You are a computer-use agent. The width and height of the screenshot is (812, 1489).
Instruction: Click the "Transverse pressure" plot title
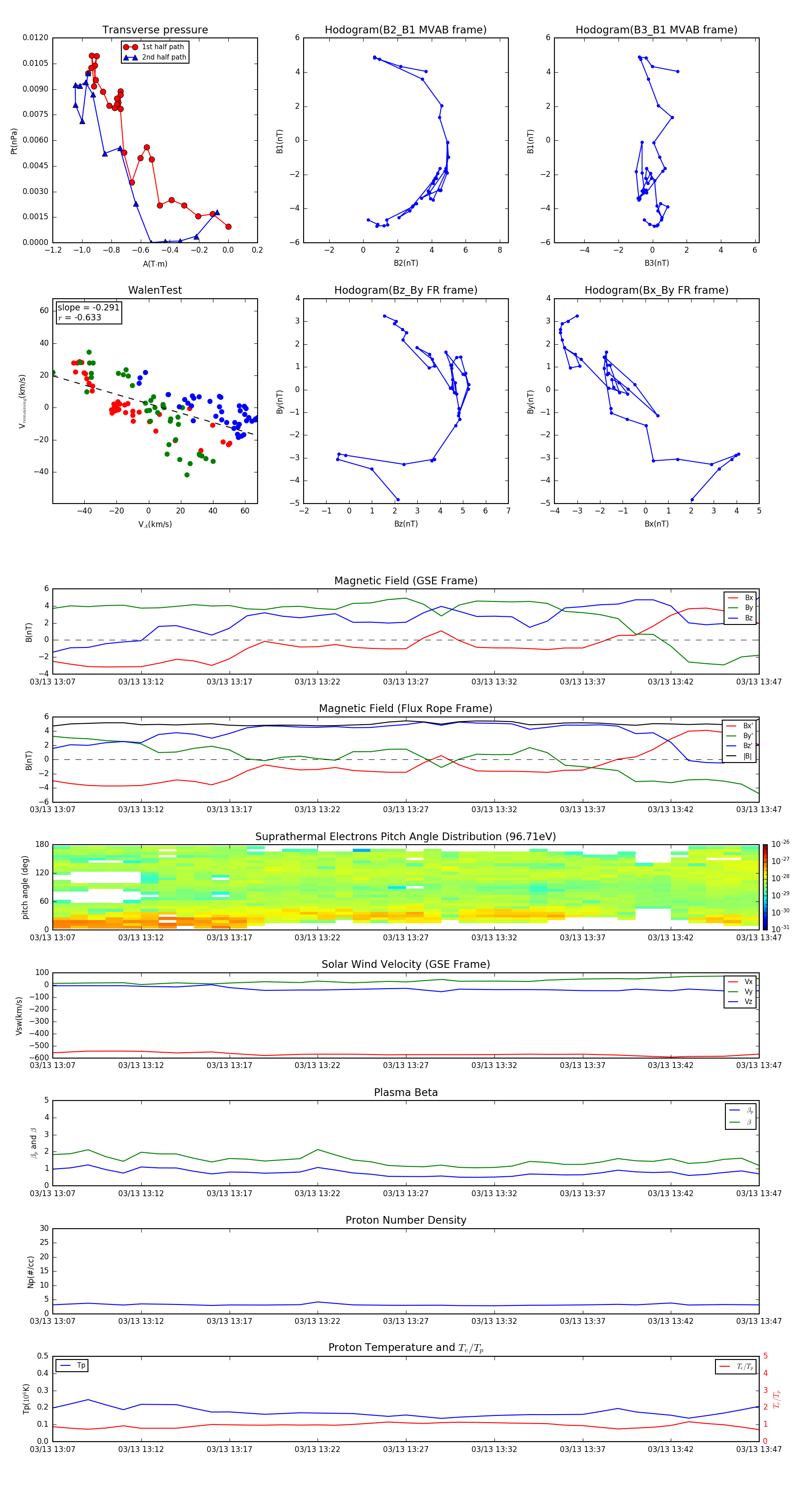click(155, 30)
